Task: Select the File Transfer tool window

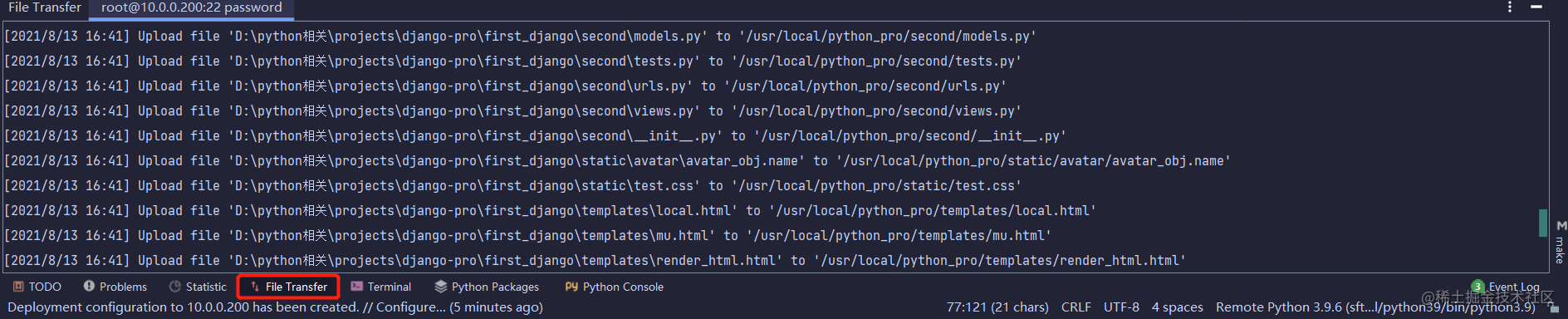Action: 288,287
